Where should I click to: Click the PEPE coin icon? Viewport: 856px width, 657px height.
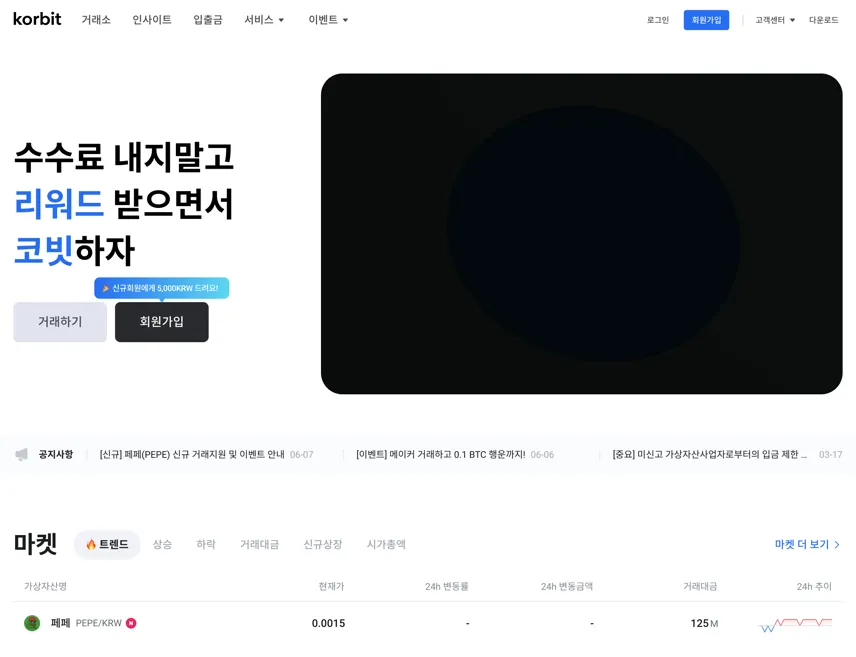32,623
